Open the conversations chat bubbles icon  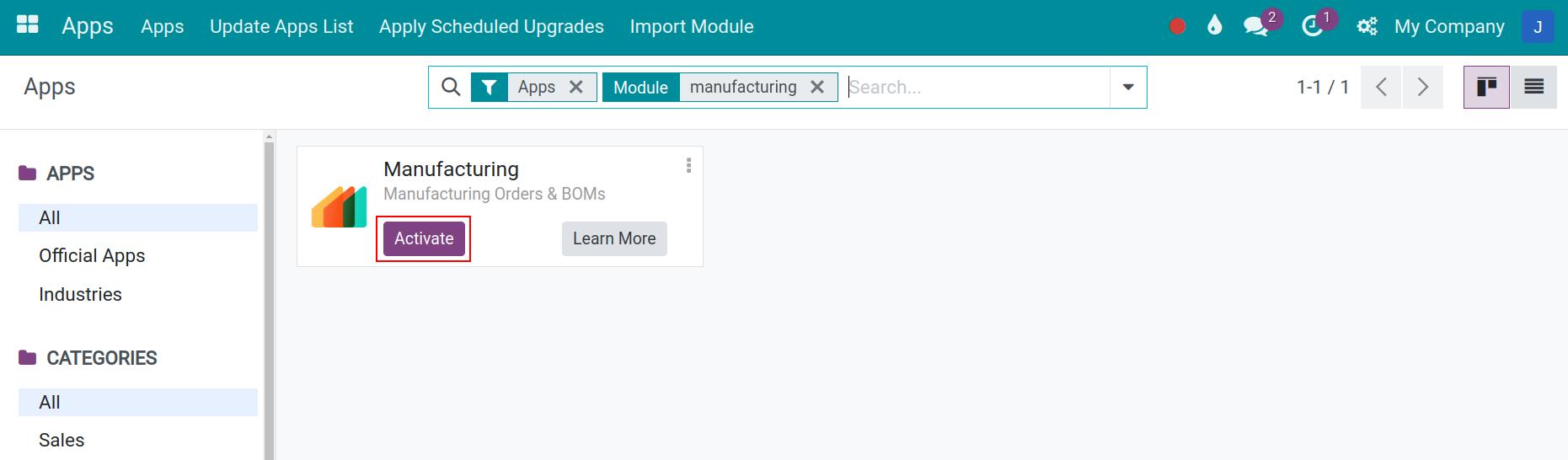coord(1255,27)
